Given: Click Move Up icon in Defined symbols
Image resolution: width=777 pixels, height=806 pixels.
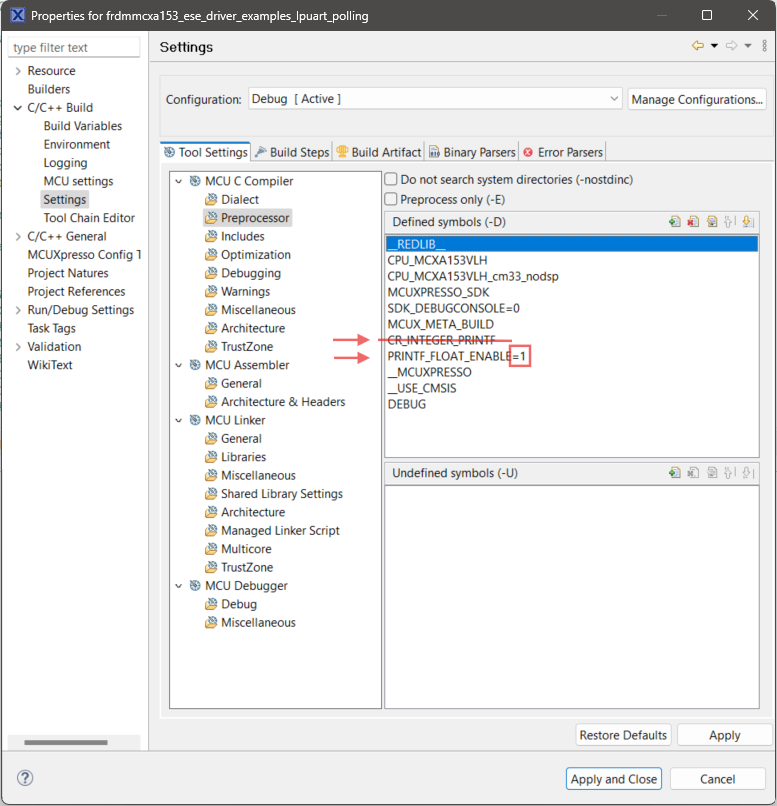Looking at the screenshot, I should 730,222.
